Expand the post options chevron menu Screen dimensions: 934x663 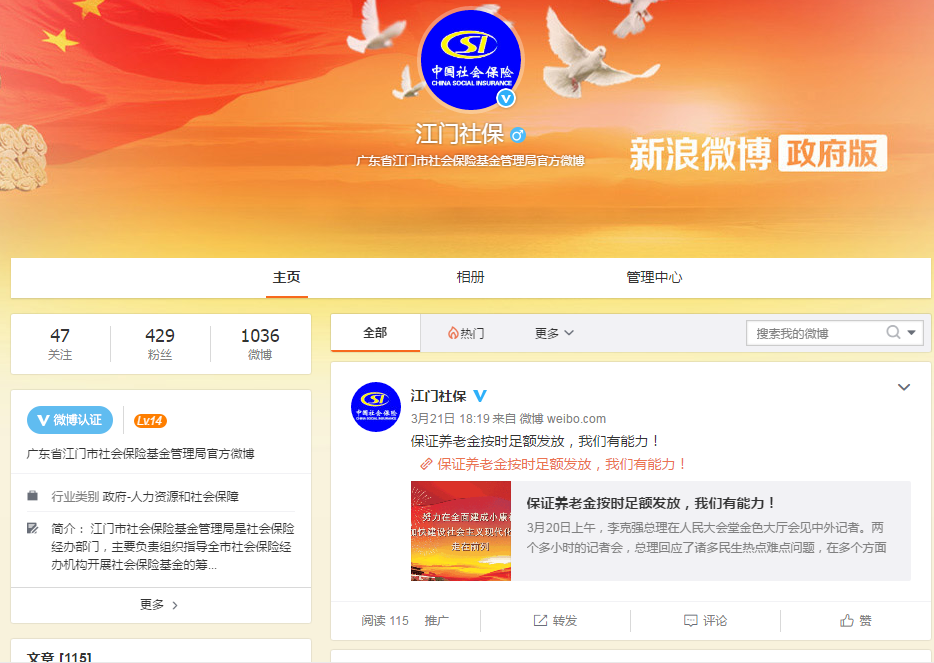pyautogui.click(x=904, y=387)
